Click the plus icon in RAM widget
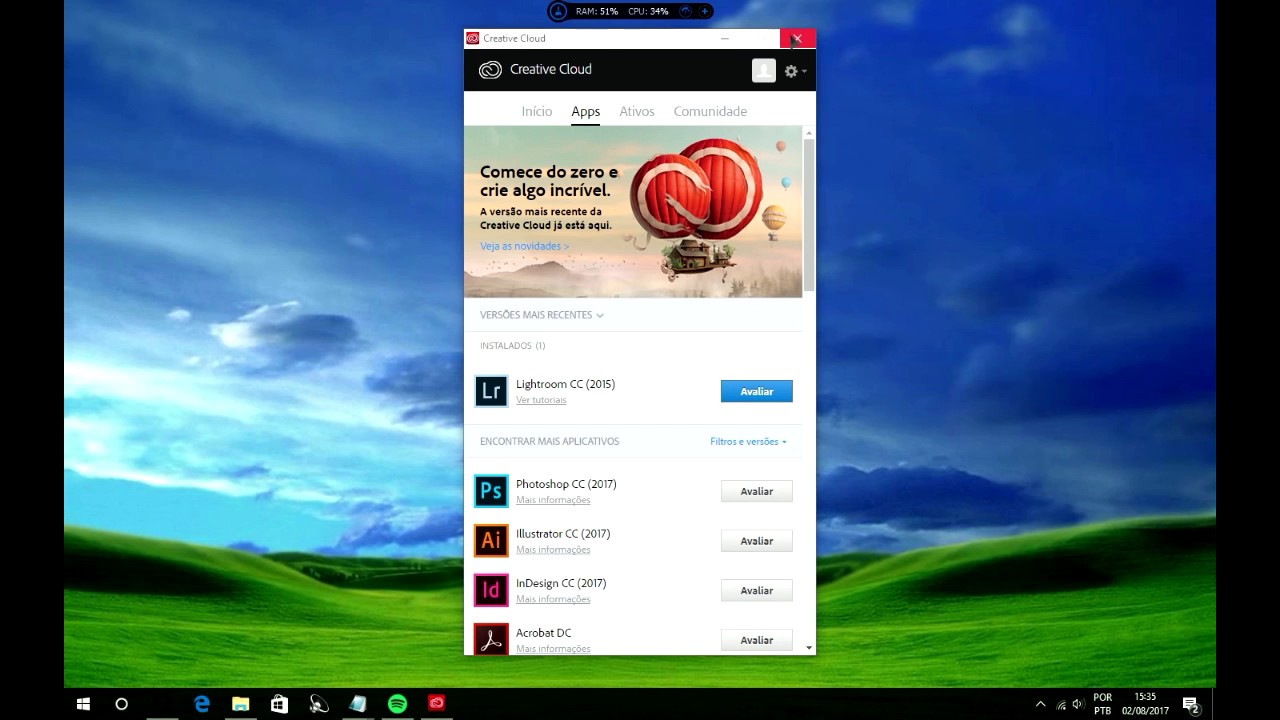 pyautogui.click(x=704, y=11)
